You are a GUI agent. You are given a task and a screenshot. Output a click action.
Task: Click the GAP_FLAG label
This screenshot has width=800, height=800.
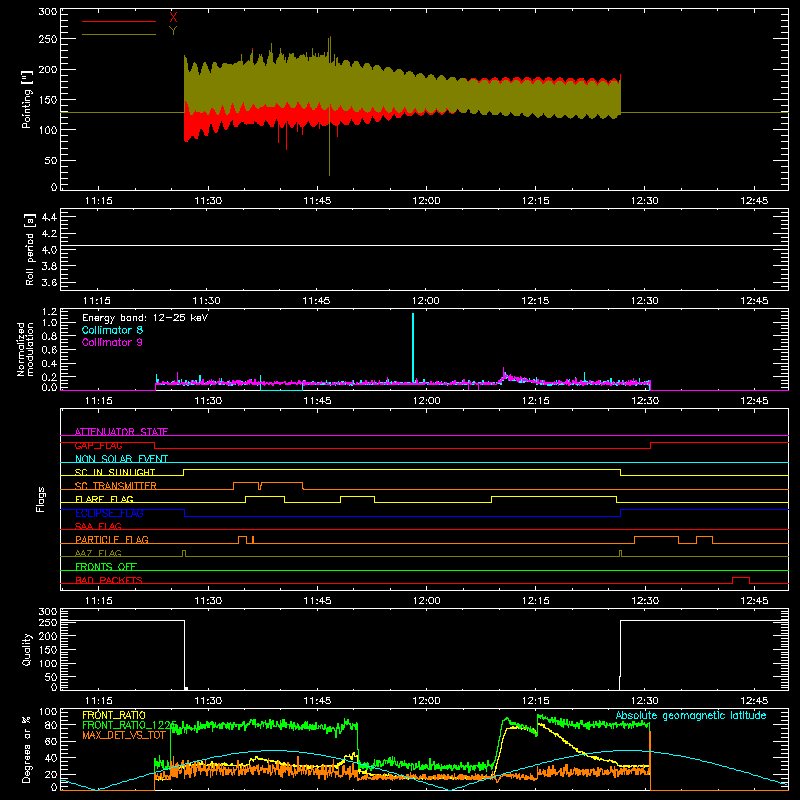(x=98, y=445)
